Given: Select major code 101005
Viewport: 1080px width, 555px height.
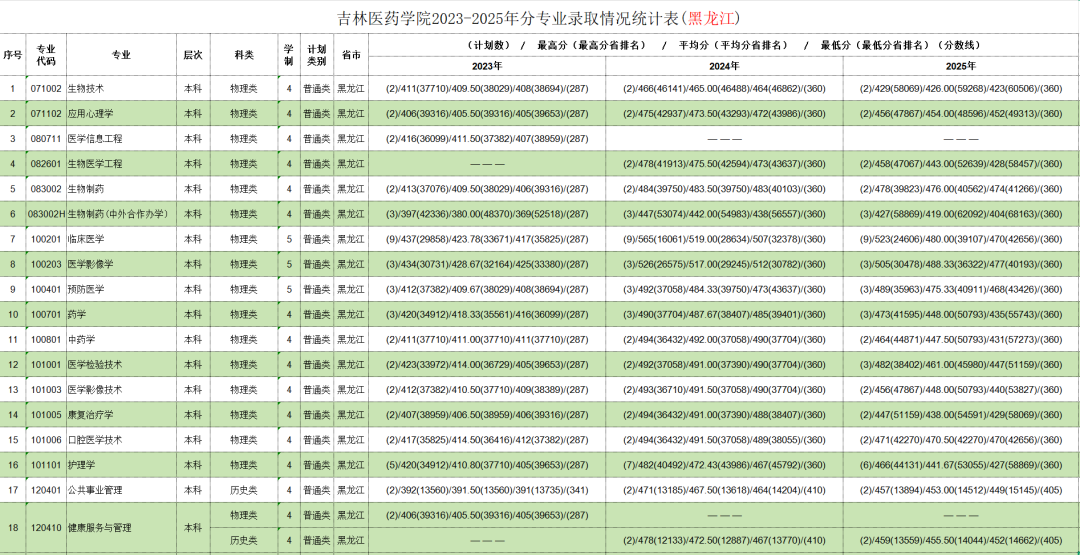Looking at the screenshot, I should [46, 415].
